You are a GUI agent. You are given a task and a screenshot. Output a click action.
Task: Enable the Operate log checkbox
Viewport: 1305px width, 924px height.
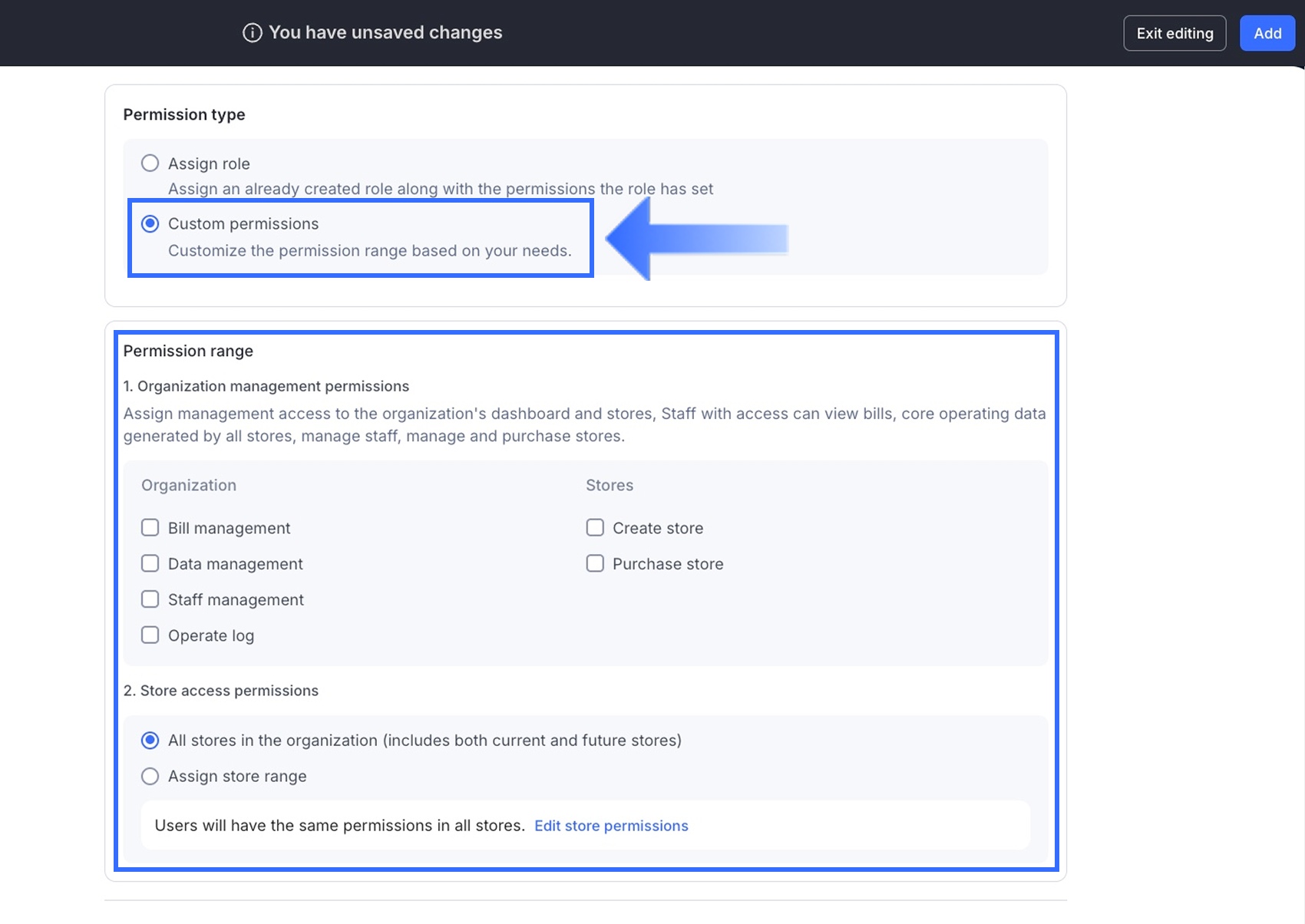click(150, 635)
